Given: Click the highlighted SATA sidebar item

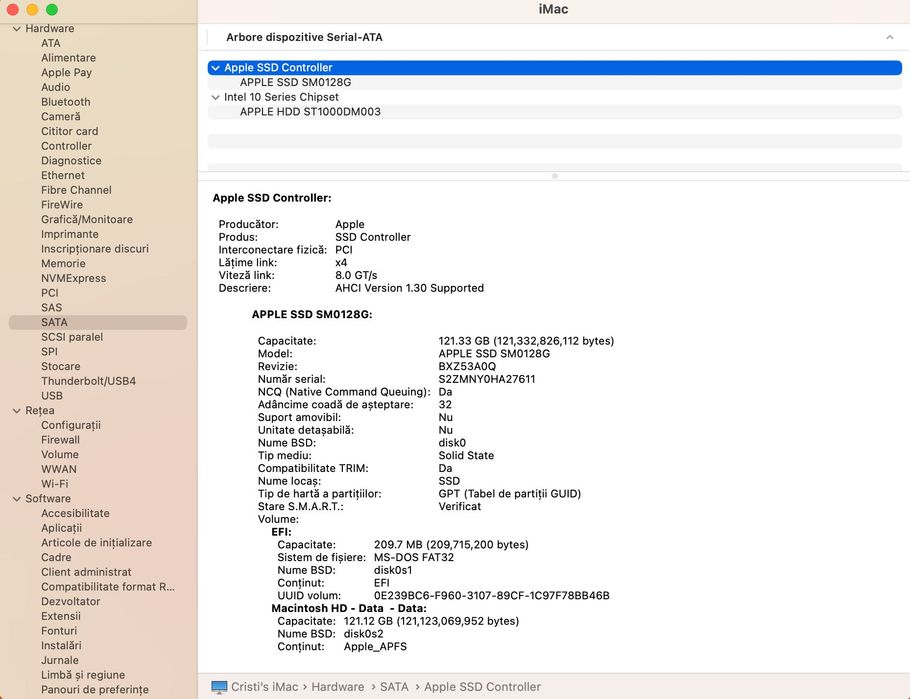Looking at the screenshot, I should tap(98, 322).
